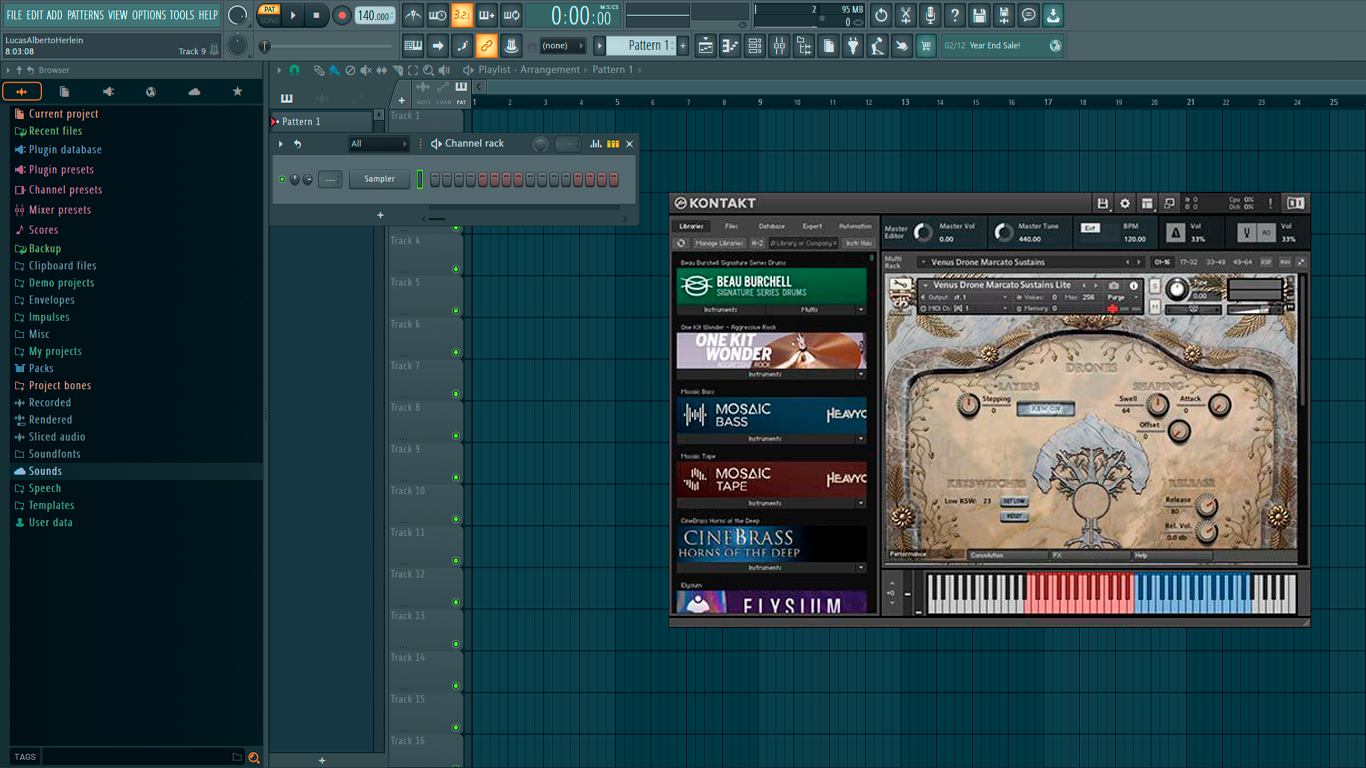Toggle the step sequencer view icon in channel rack
1366x768 pixels.
(x=613, y=144)
